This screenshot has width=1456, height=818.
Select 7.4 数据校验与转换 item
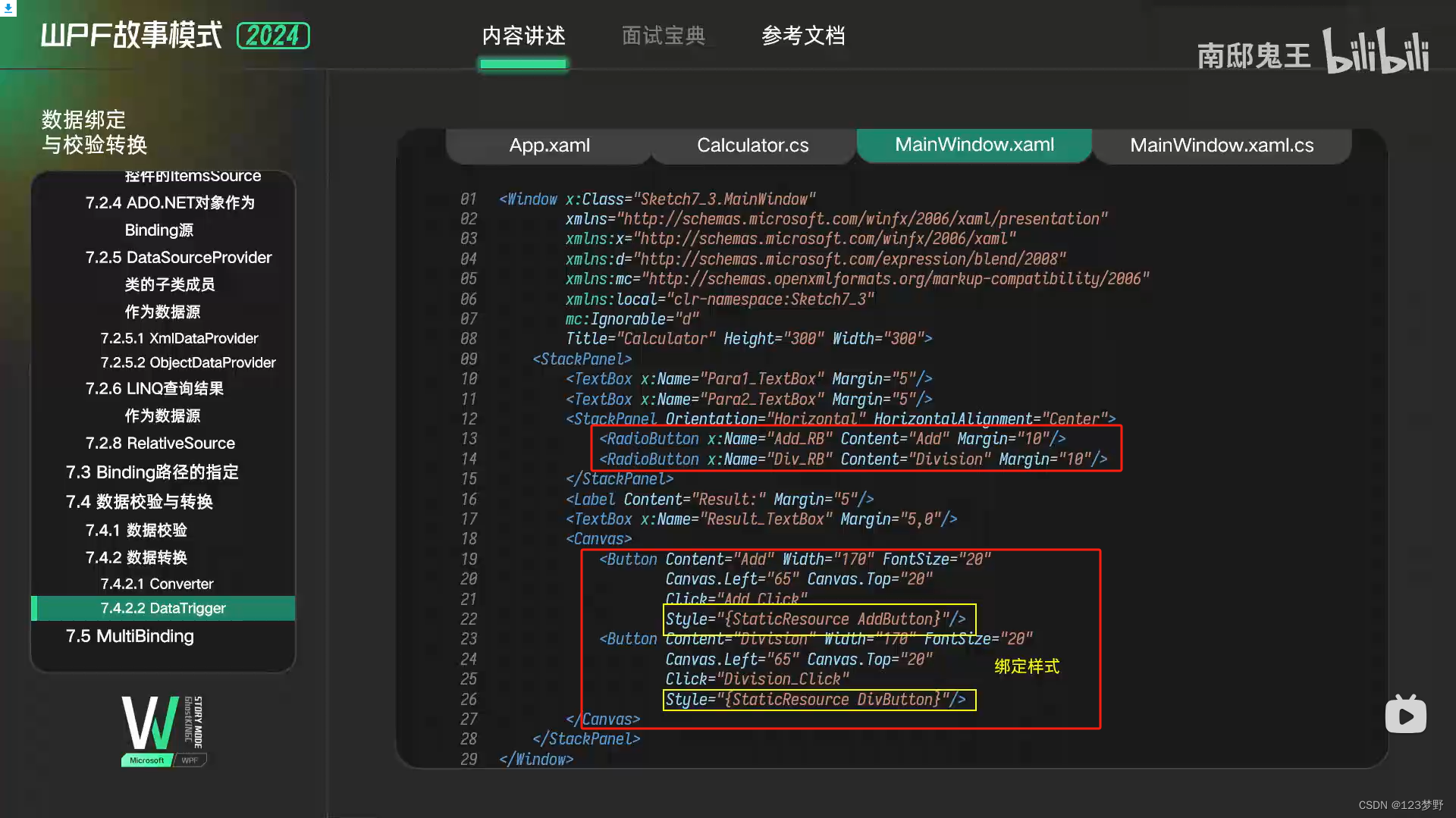point(139,502)
